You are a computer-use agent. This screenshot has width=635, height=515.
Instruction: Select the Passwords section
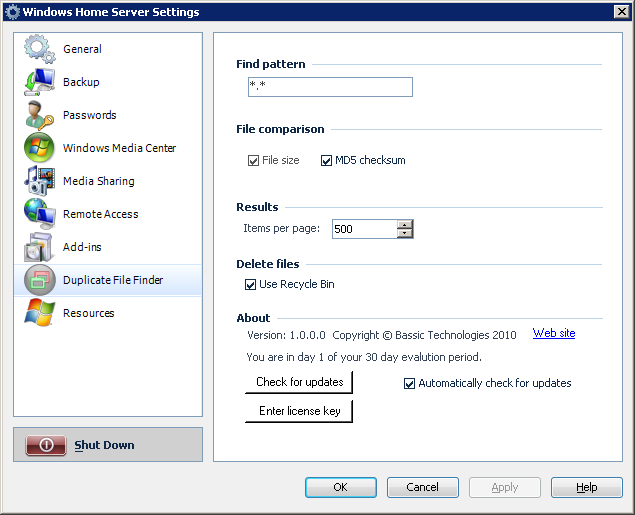[89, 115]
